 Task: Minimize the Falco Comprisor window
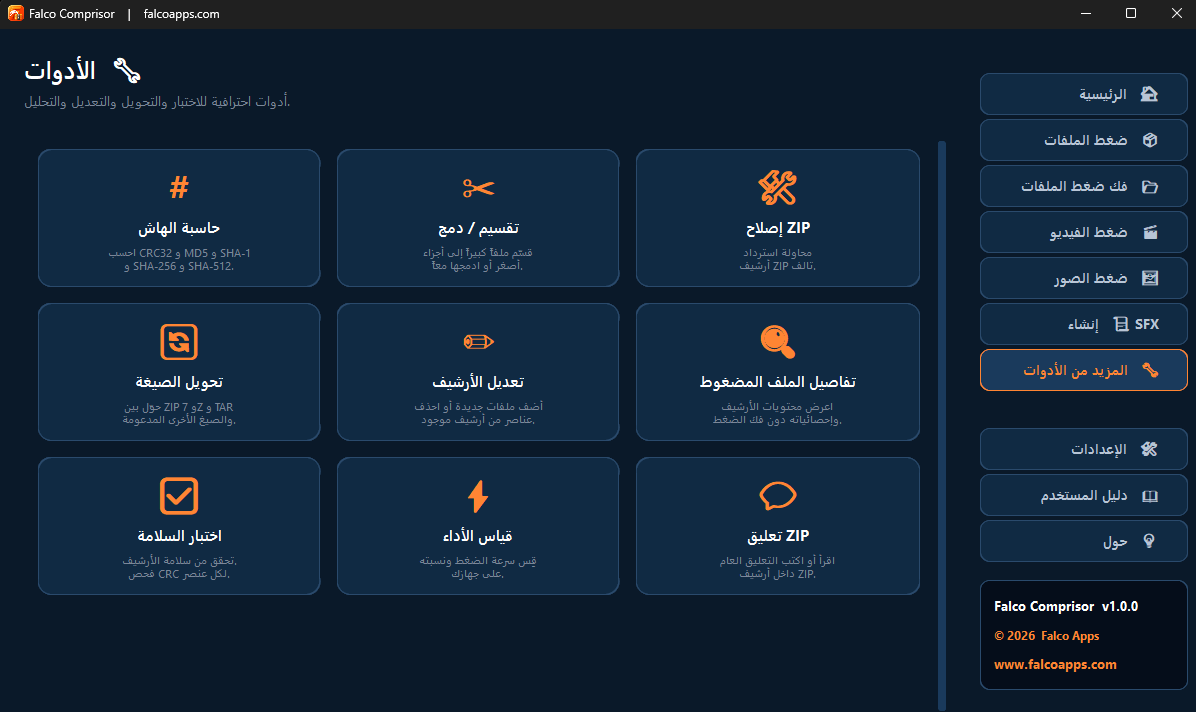(1085, 14)
